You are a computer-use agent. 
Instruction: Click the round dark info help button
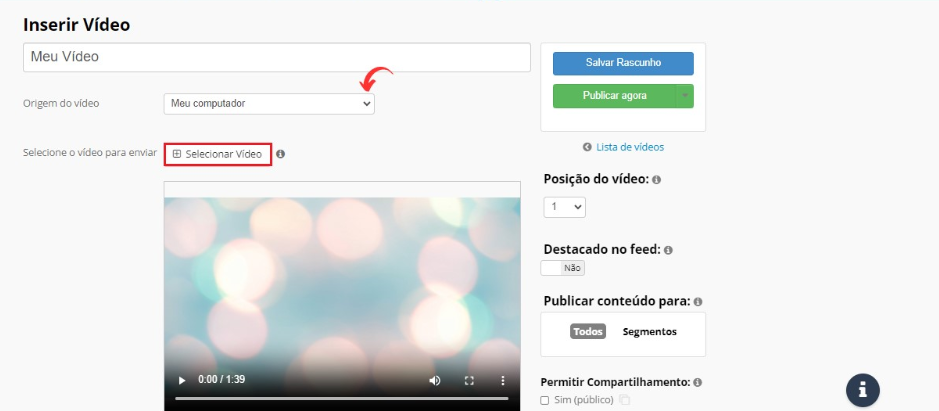[x=862, y=390]
